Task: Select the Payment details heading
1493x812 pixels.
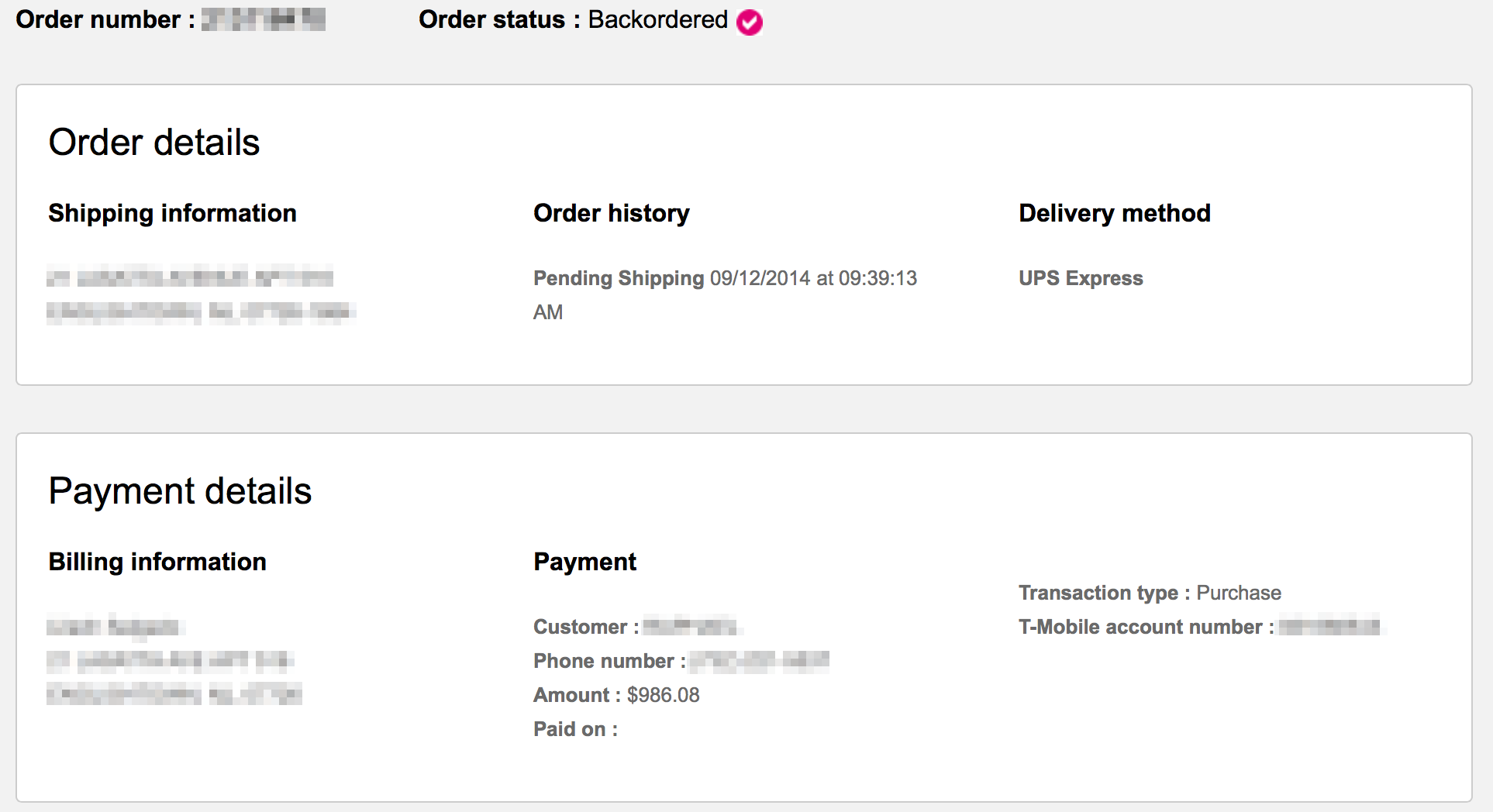Action: pos(180,491)
